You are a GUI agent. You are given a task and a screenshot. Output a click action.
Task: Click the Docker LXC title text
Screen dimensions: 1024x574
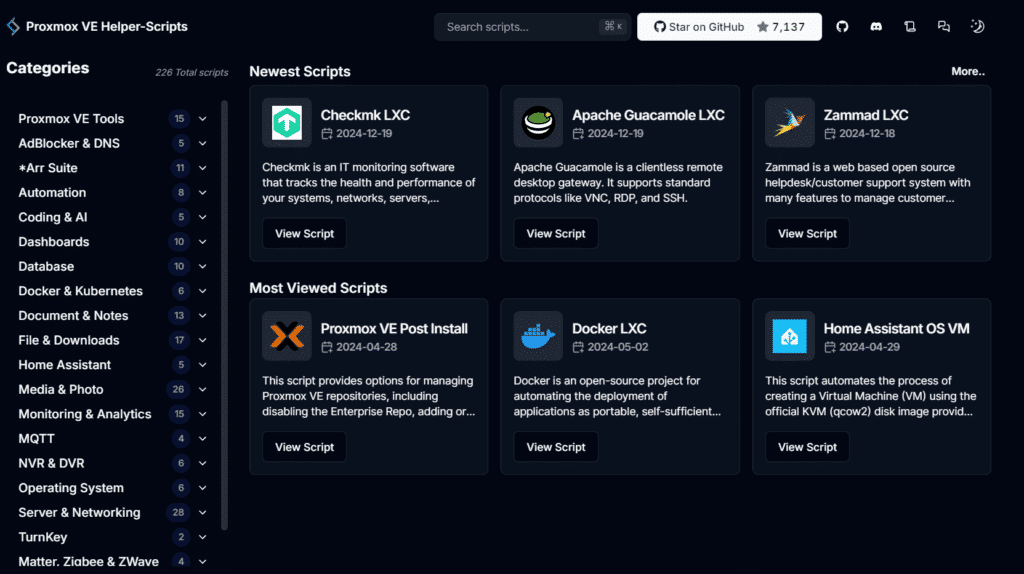(x=609, y=328)
